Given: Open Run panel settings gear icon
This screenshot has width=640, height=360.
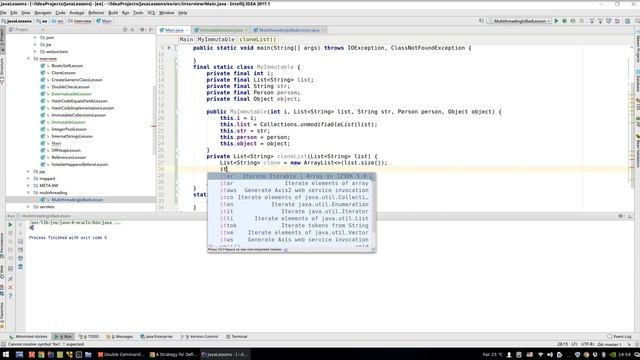Looking at the screenshot, I should point(621,216).
